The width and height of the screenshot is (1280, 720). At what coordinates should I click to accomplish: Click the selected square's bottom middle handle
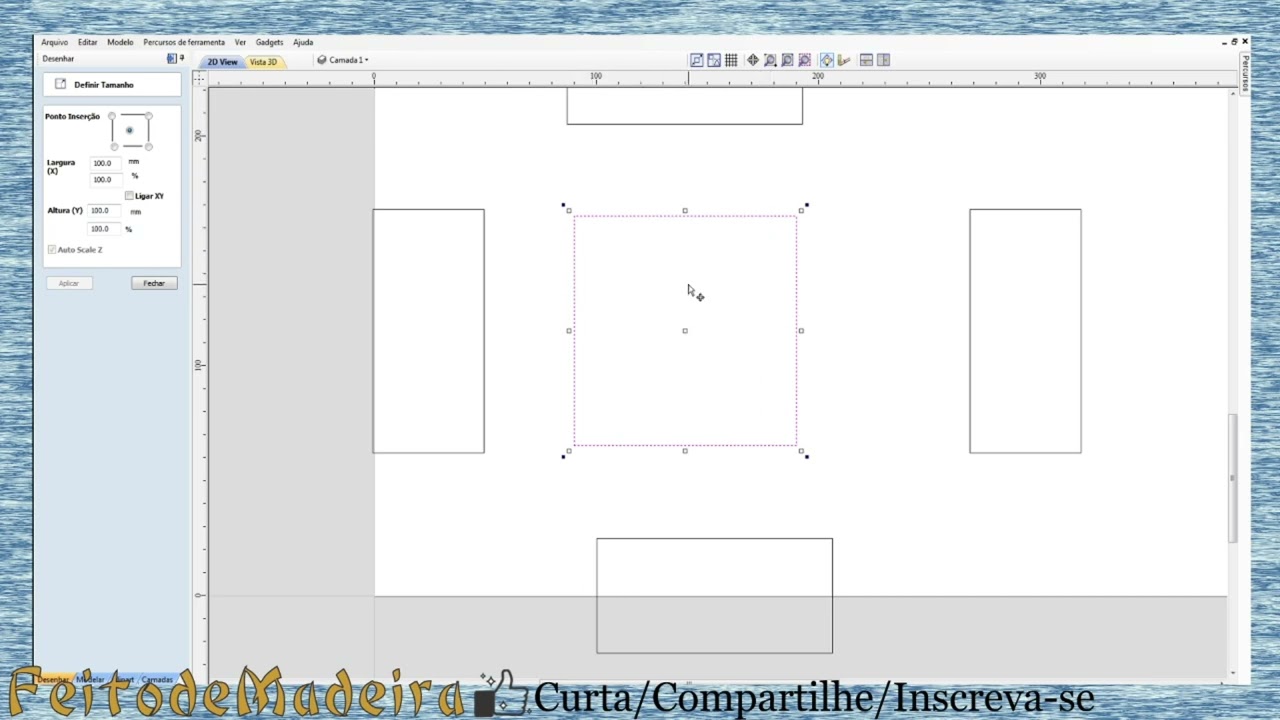point(685,451)
